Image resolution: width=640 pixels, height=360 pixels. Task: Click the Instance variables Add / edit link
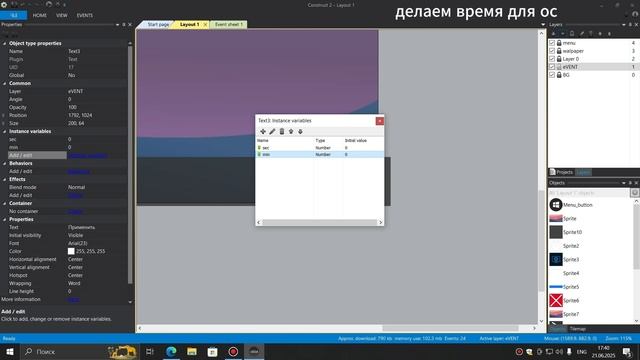pyautogui.click(x=88, y=156)
